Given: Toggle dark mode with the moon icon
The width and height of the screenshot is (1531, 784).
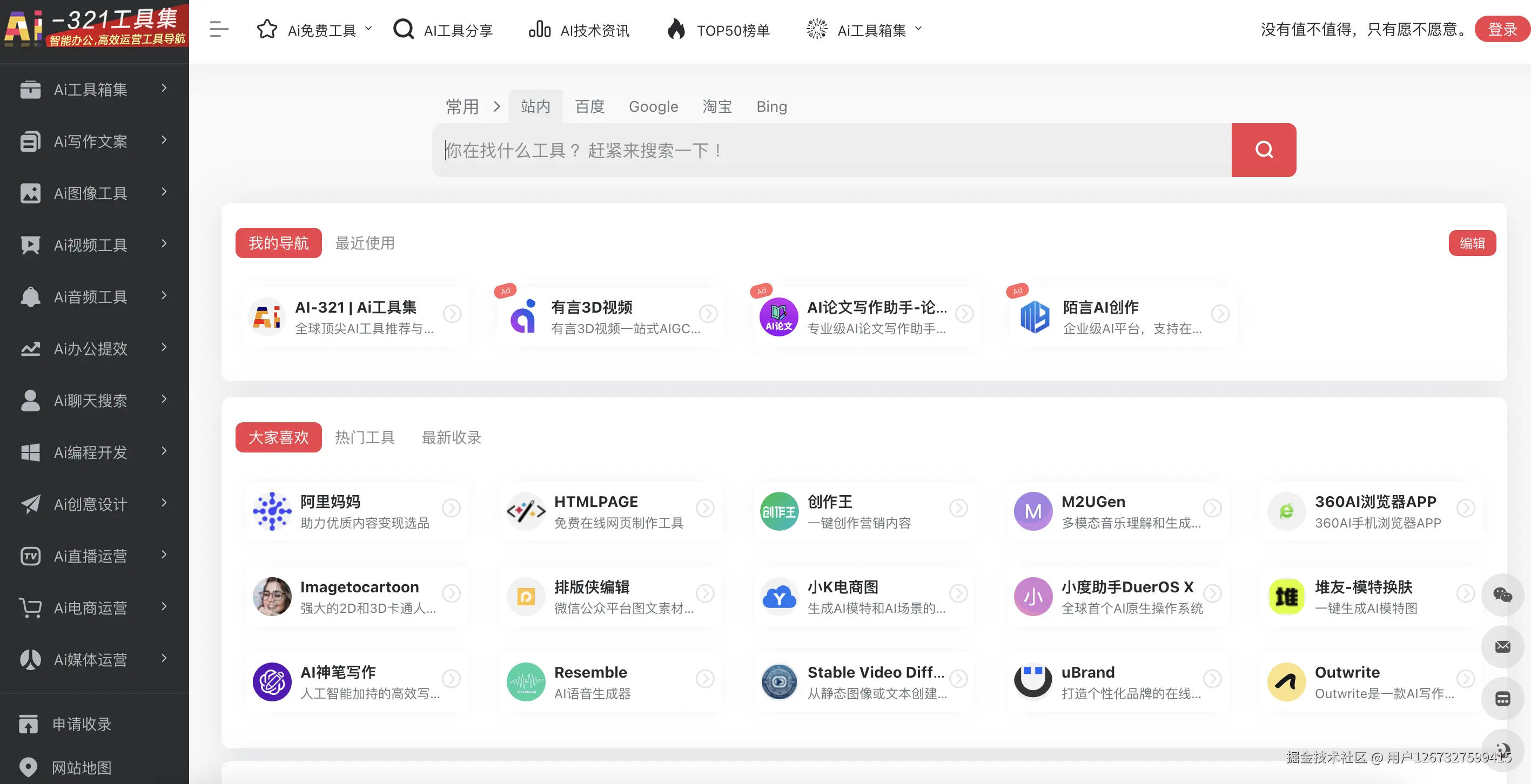Looking at the screenshot, I should click(x=1503, y=750).
